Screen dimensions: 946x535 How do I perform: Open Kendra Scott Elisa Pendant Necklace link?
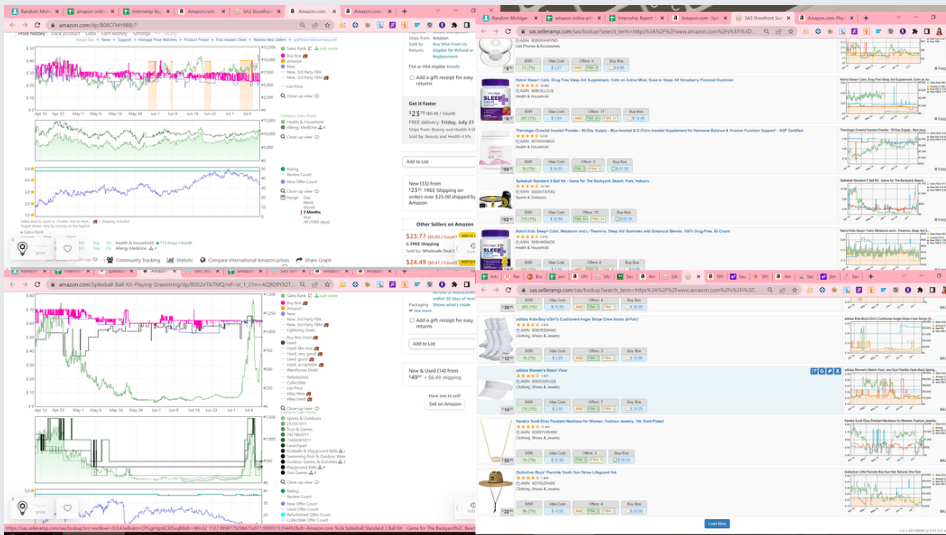coord(589,422)
